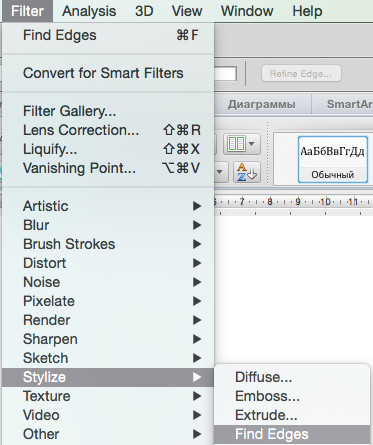
Task: Expand the Sharpen submenu arrow
Action: coord(197,339)
